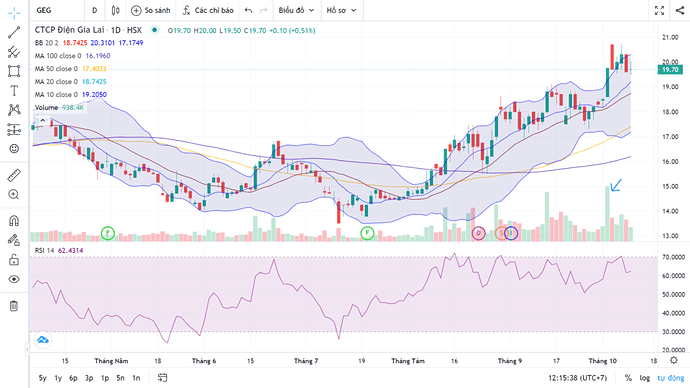Open the D interval selector
690x388 pixels.
pyautogui.click(x=95, y=10)
